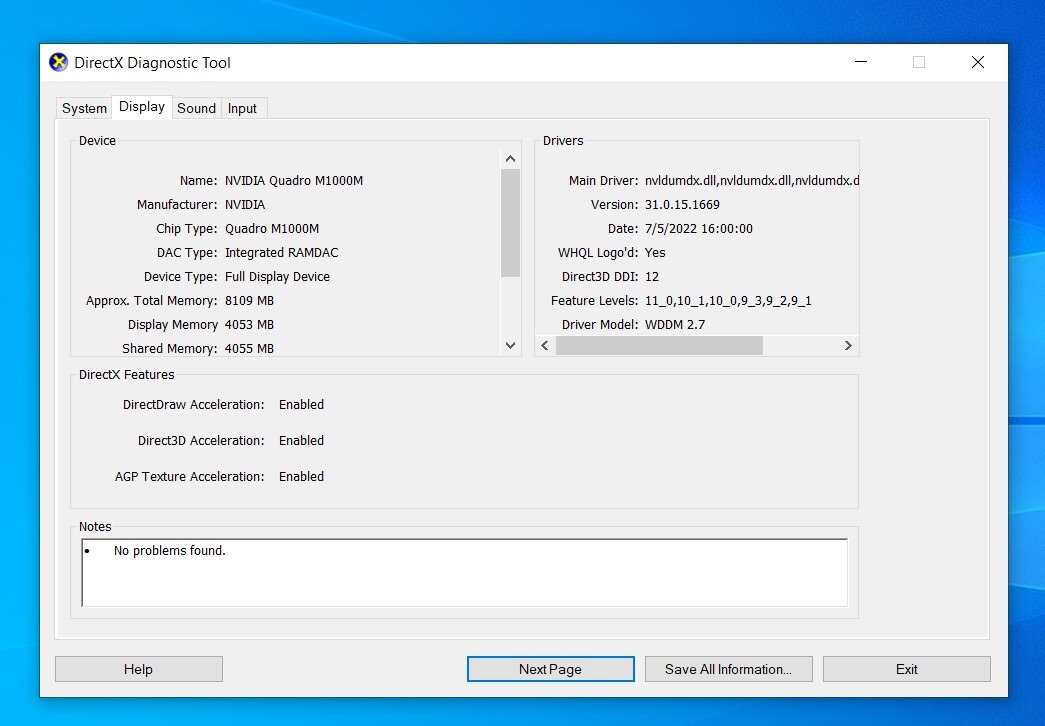Click the 'Drivers' group heading
This screenshot has width=1045, height=726.
coord(563,141)
